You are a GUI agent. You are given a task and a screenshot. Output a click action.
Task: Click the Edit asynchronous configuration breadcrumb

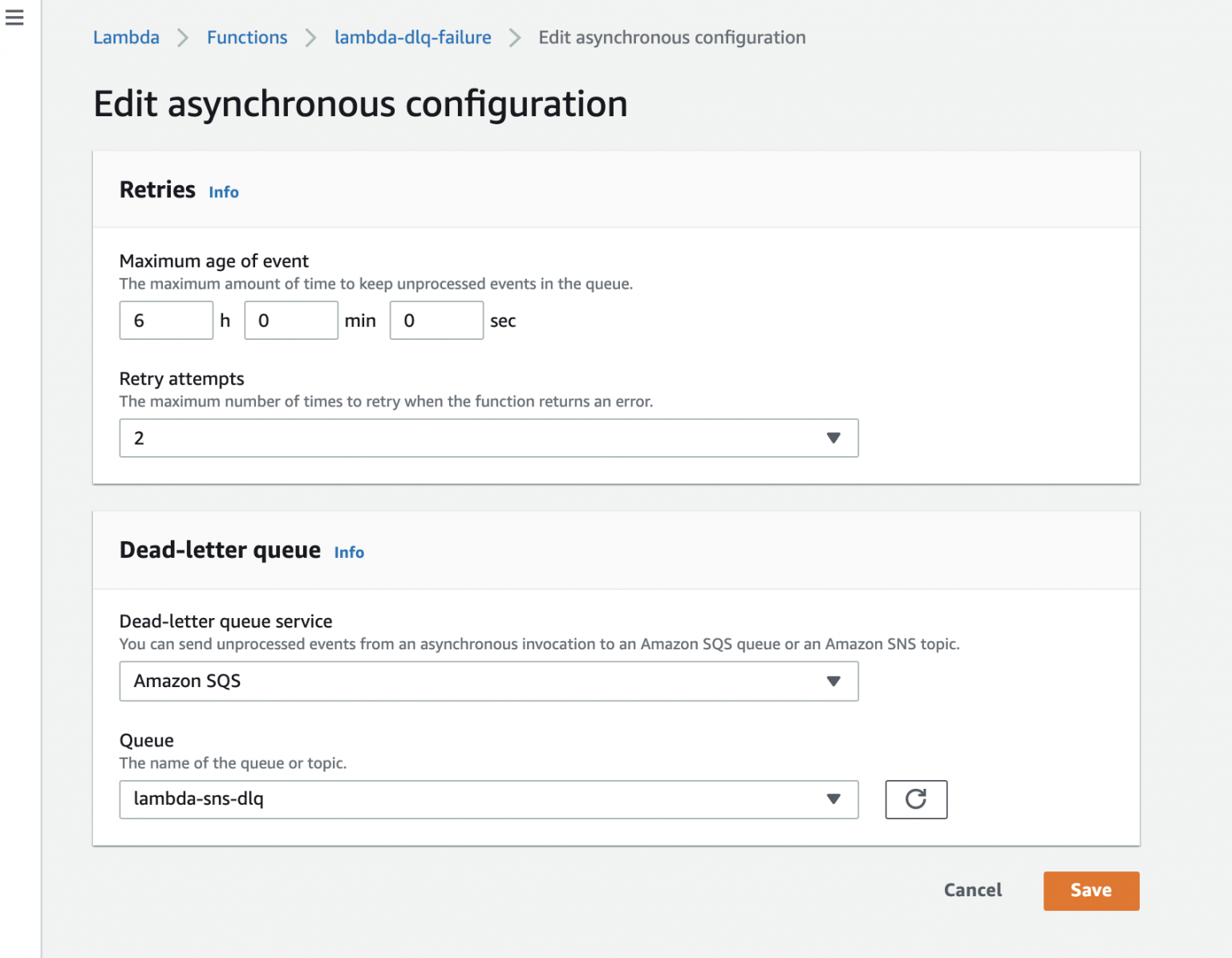672,37
